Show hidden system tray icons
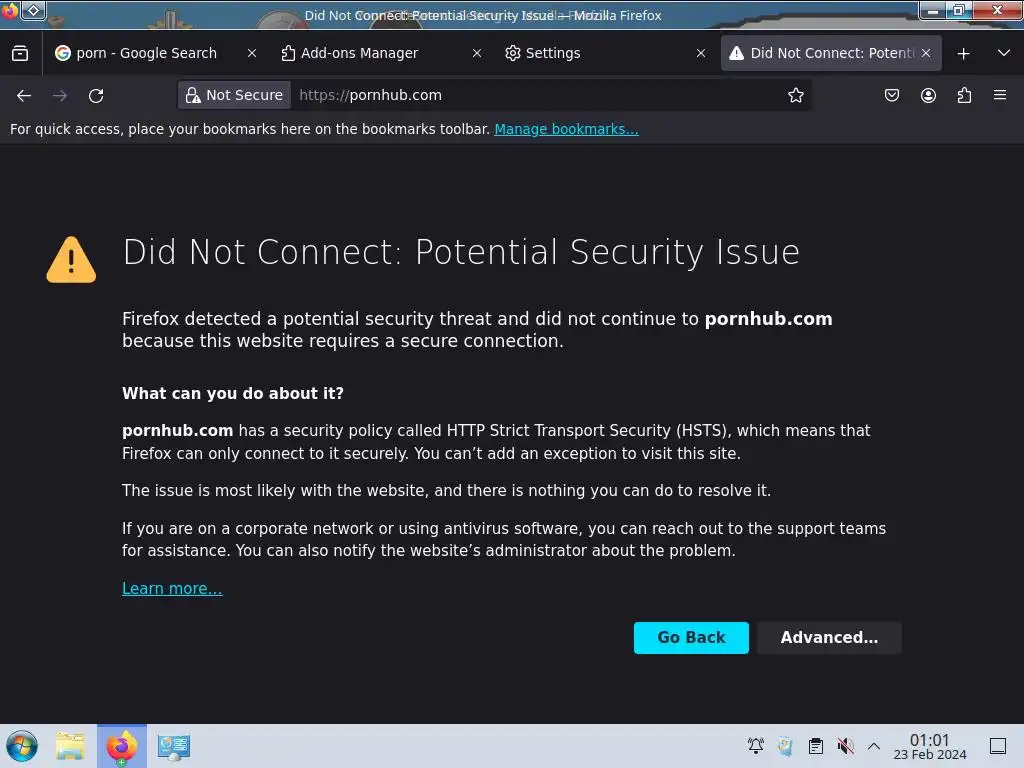Screen dimensions: 1024x768 [x=873, y=746]
